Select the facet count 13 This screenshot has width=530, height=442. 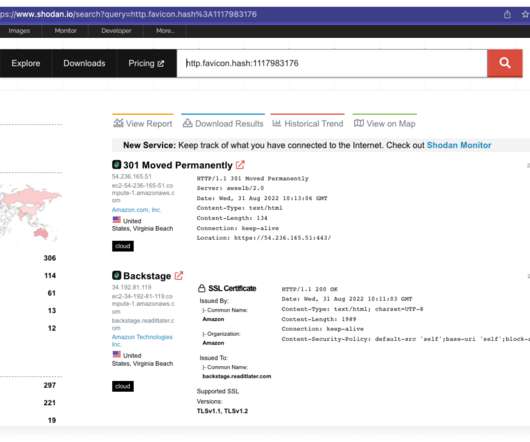coord(52,311)
